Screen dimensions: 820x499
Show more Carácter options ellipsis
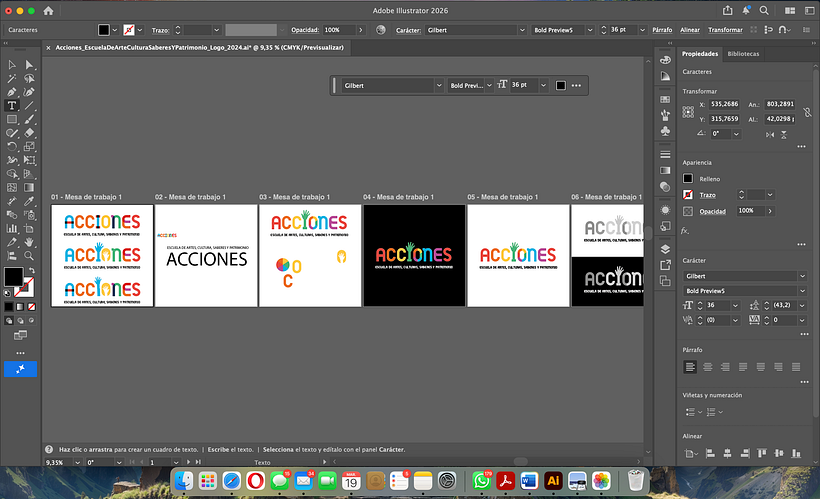coord(804,334)
